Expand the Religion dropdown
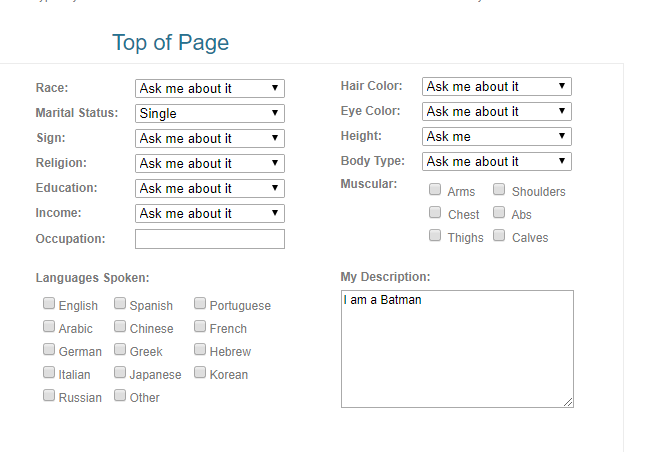Viewport: 646px width, 452px height. (x=209, y=163)
